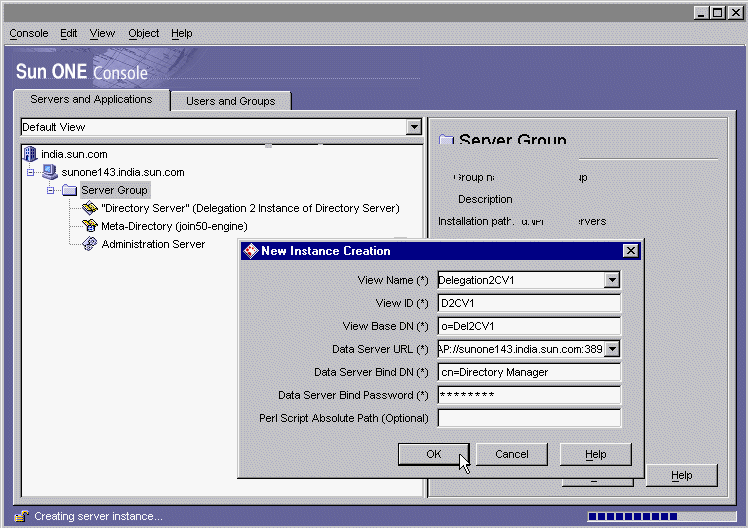Click the View Base DN field

[529, 326]
